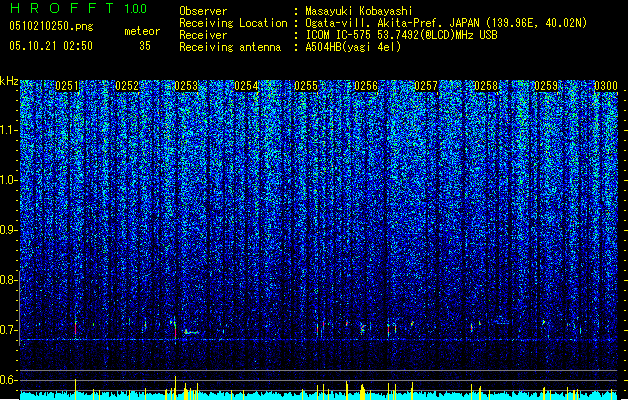This screenshot has height=400, width=629.
Task: Click the 0258 time marker
Action: point(486,86)
